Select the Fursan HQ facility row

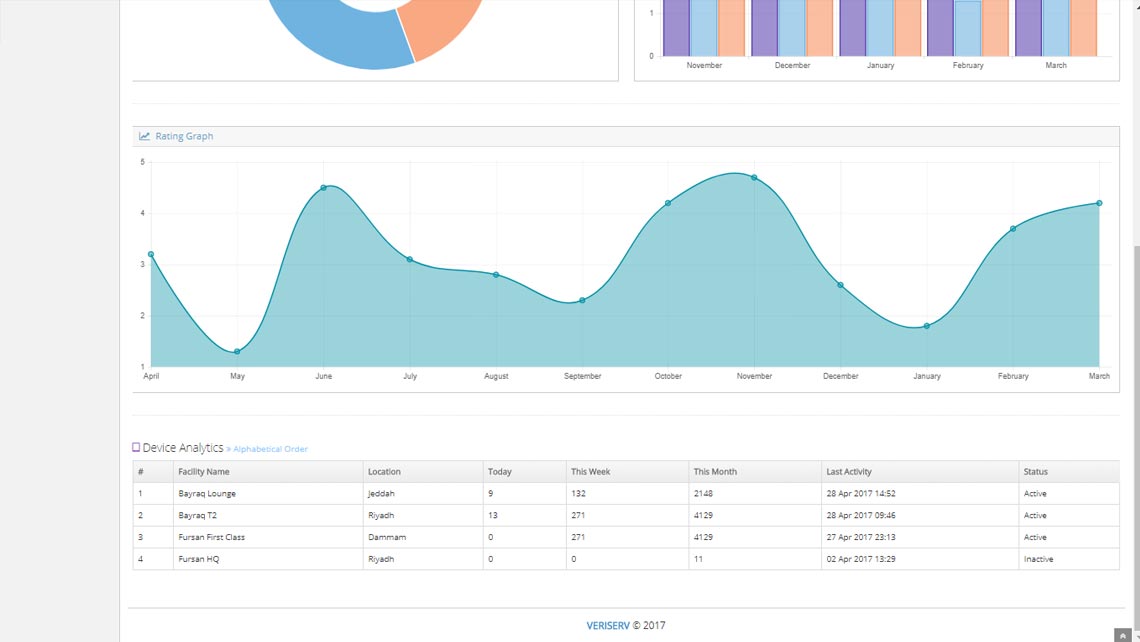[x=198, y=560]
